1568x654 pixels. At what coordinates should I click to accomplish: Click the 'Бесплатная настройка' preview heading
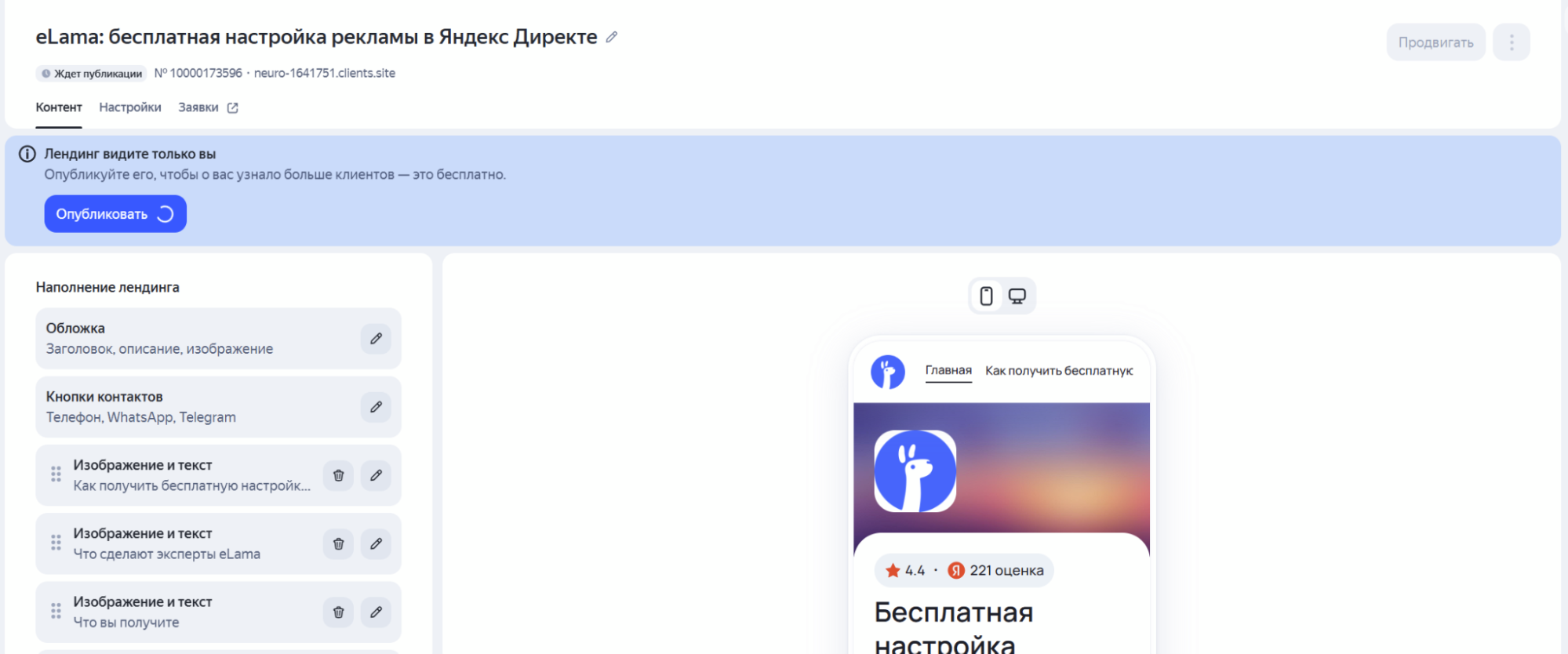click(x=954, y=627)
